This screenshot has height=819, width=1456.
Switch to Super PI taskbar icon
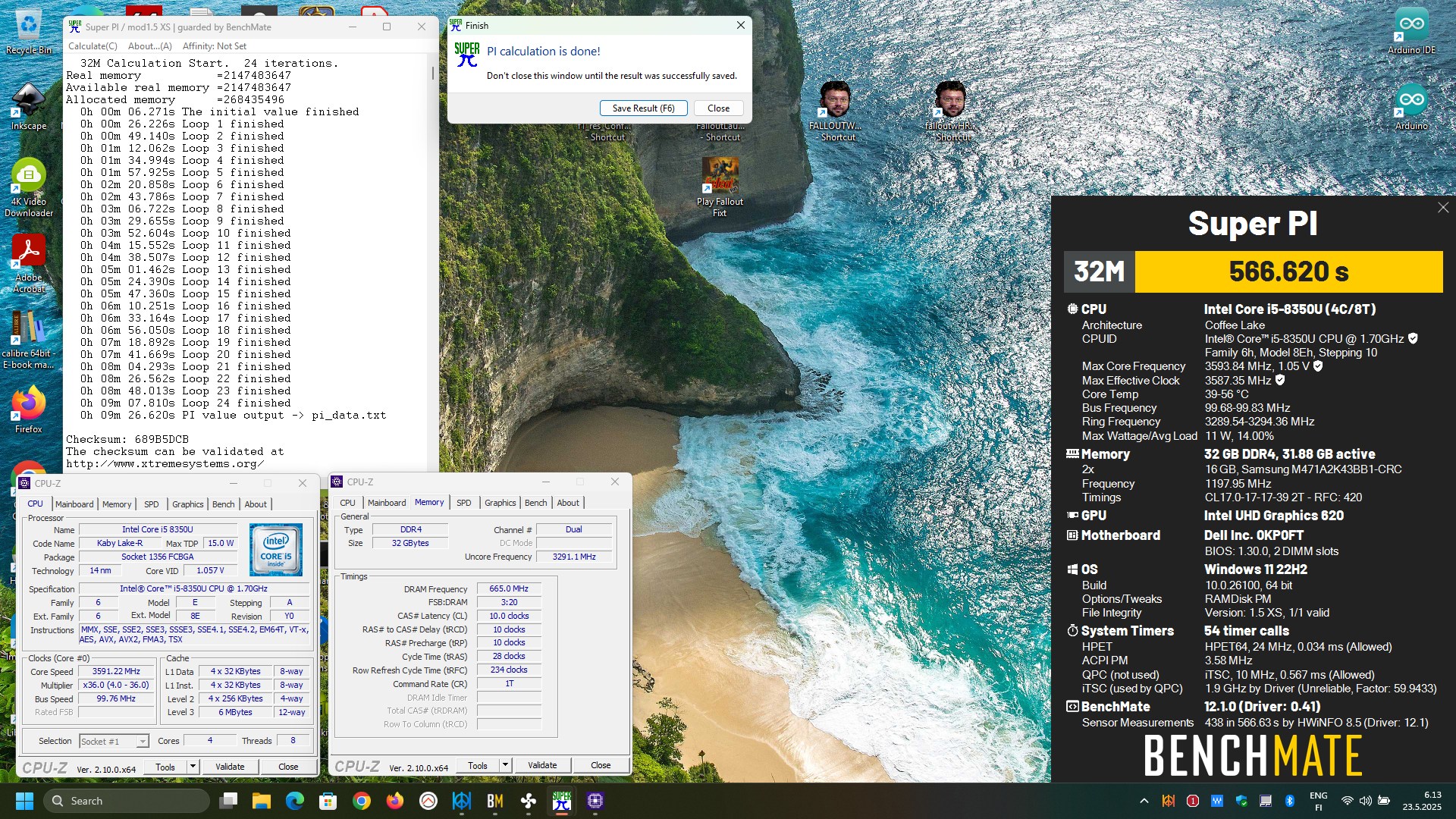pyautogui.click(x=562, y=801)
